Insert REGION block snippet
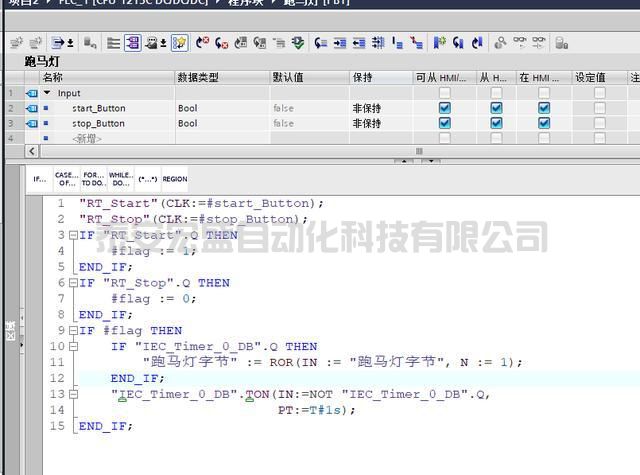640x475 pixels. pyautogui.click(x=175, y=179)
